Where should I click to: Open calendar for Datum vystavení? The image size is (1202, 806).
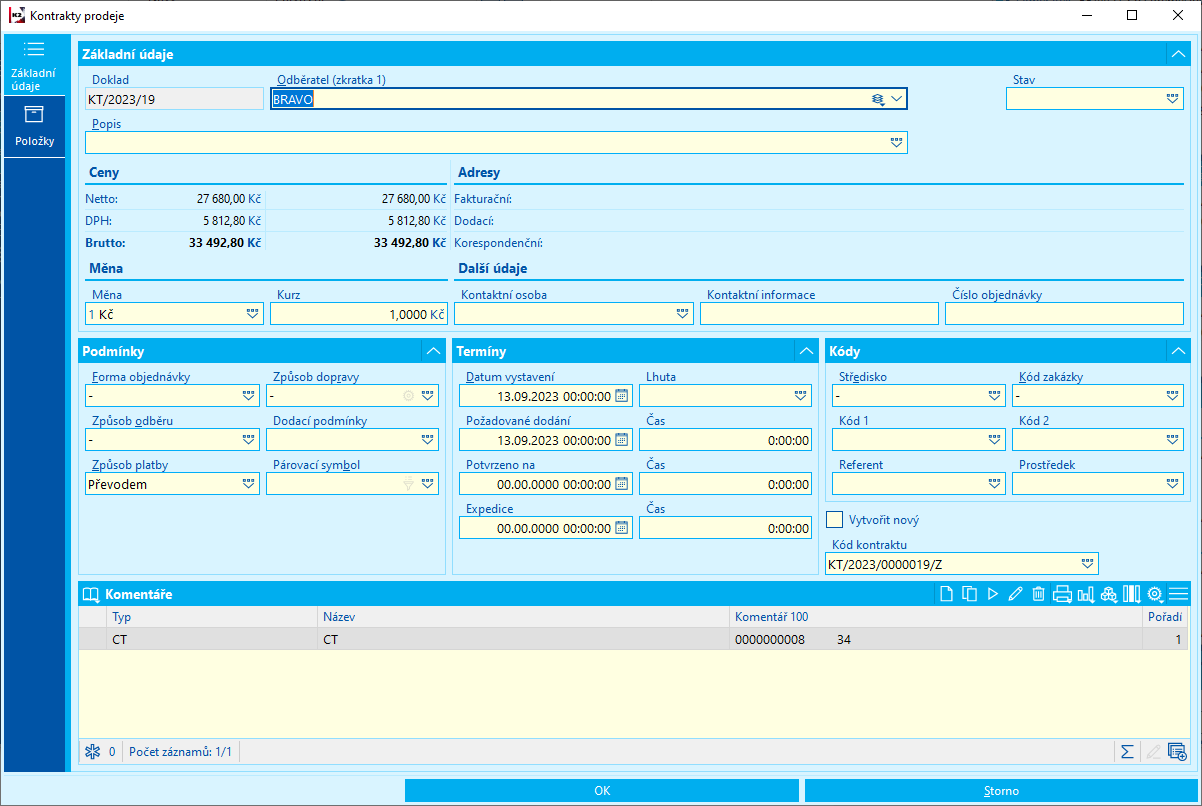(x=621, y=396)
